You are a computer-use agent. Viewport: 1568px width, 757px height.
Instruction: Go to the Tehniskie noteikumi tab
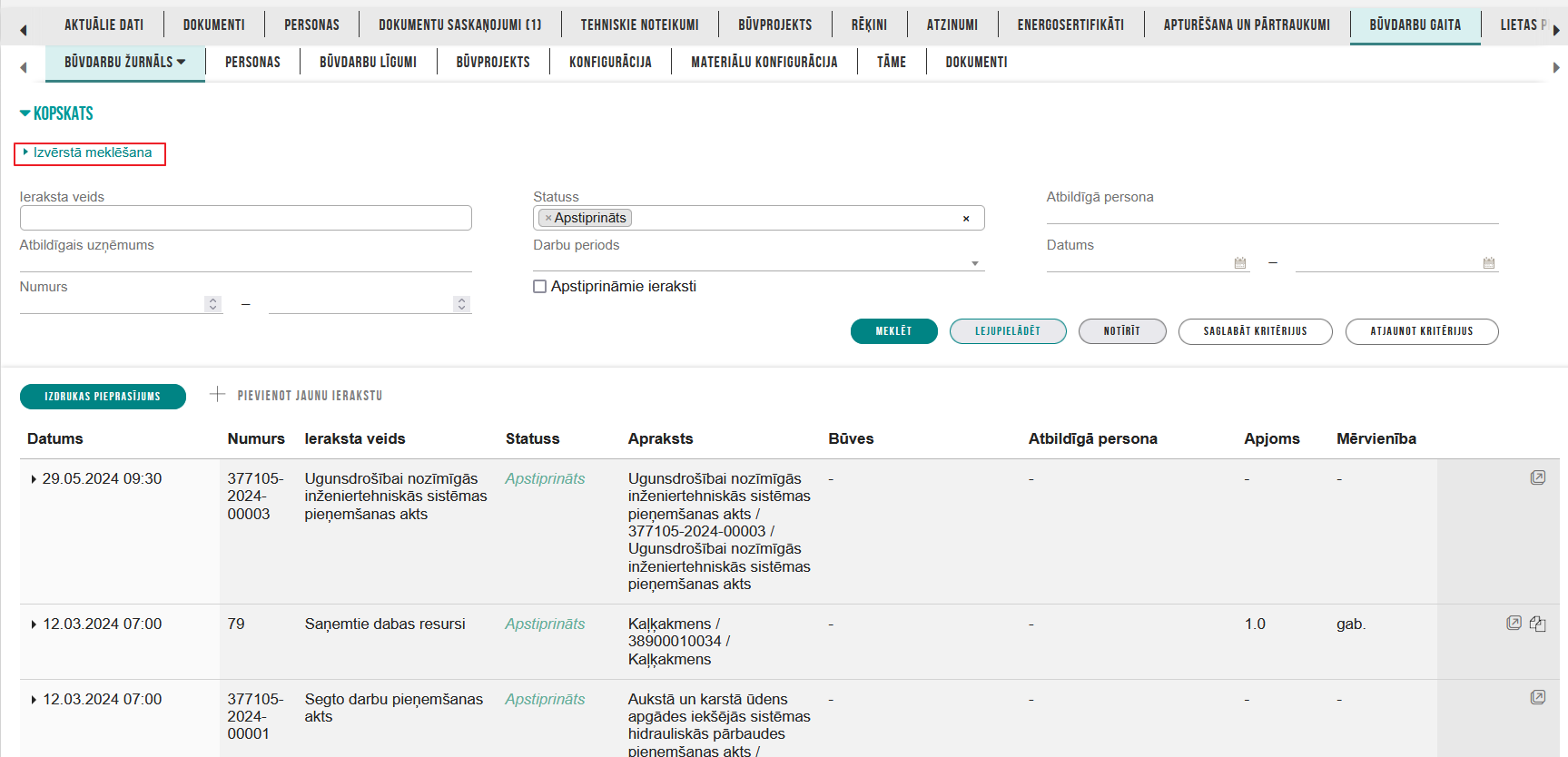tap(639, 25)
